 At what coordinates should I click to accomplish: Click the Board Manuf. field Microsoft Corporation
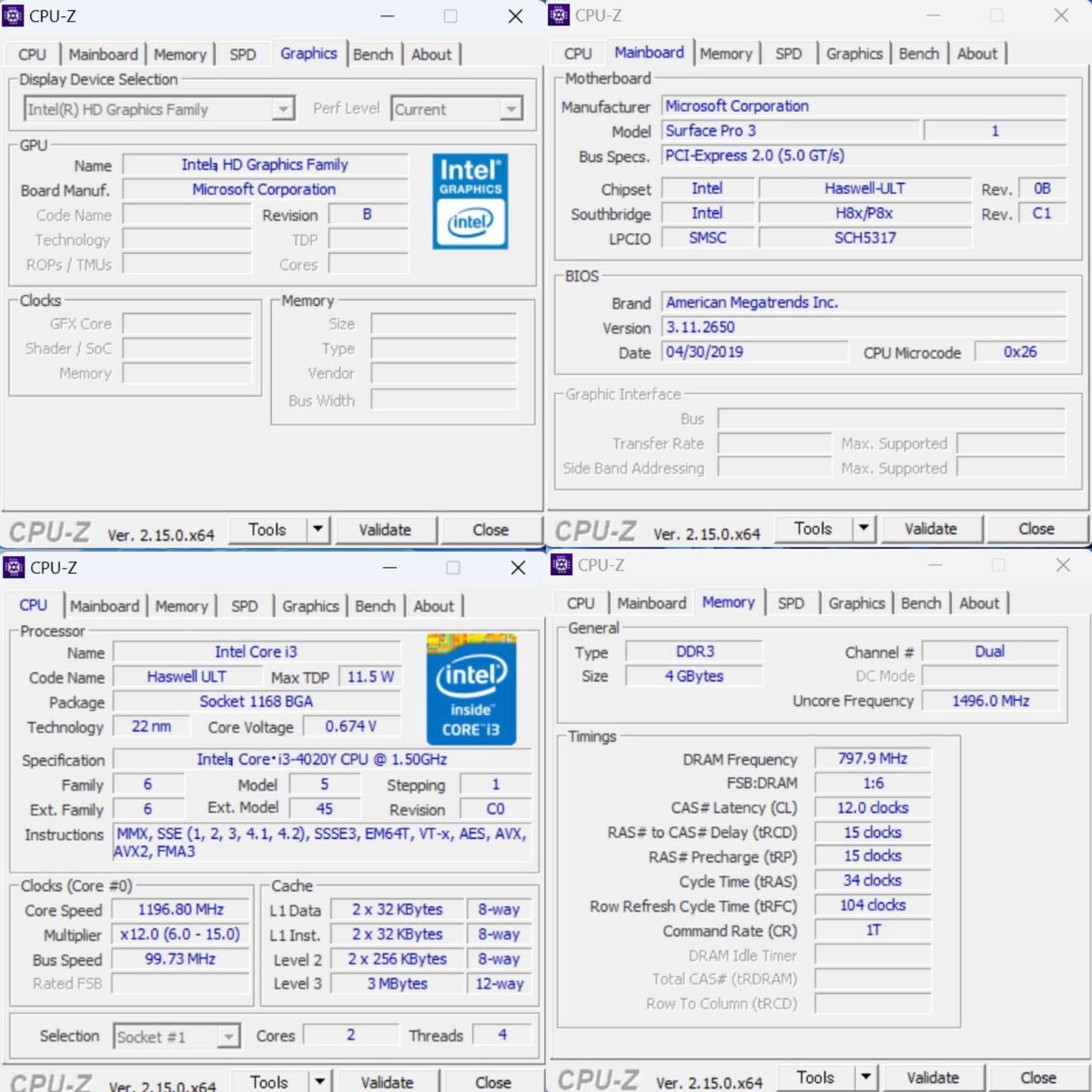265,189
